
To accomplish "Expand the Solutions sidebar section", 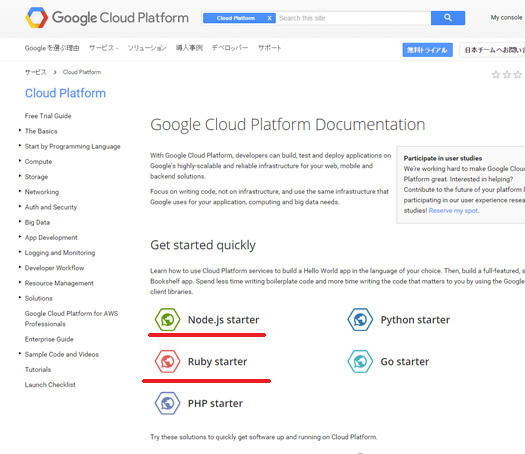I will (x=39, y=298).
